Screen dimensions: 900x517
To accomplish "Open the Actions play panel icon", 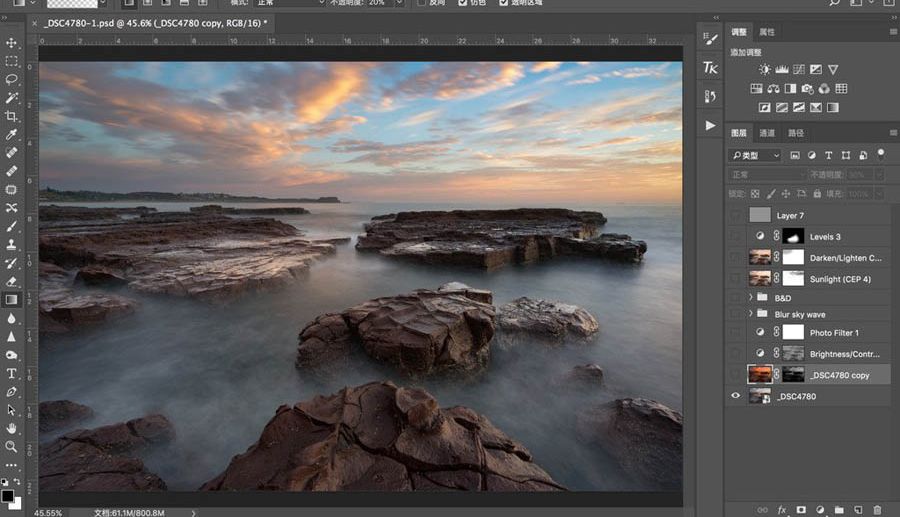I will [710, 125].
